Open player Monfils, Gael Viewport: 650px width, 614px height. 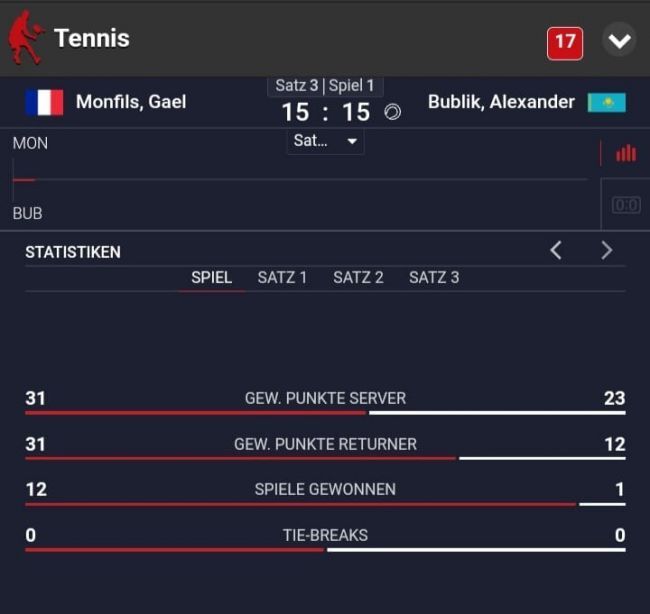pos(131,102)
